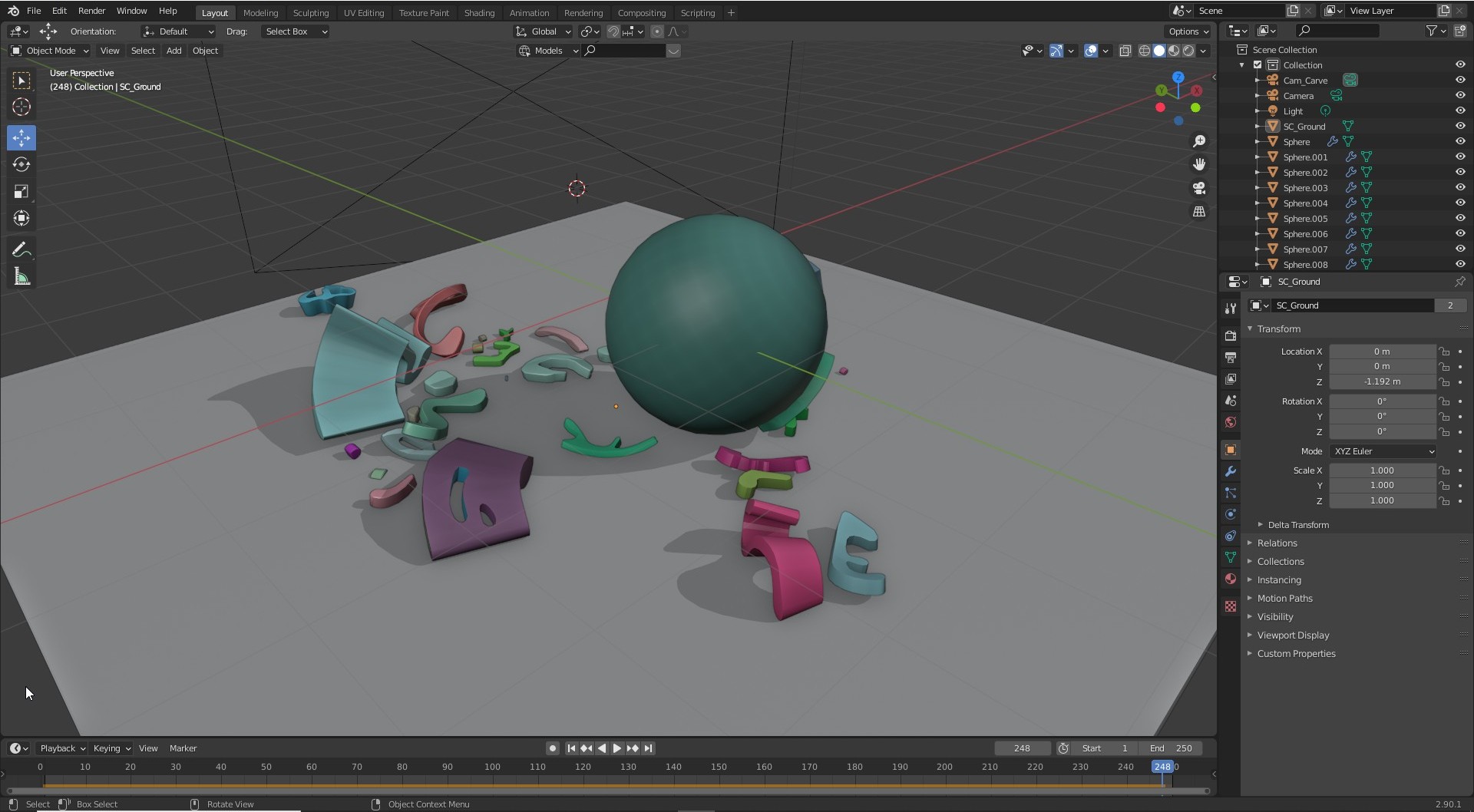Open the Material properties tab
The image size is (1474, 812).
click(1231, 579)
